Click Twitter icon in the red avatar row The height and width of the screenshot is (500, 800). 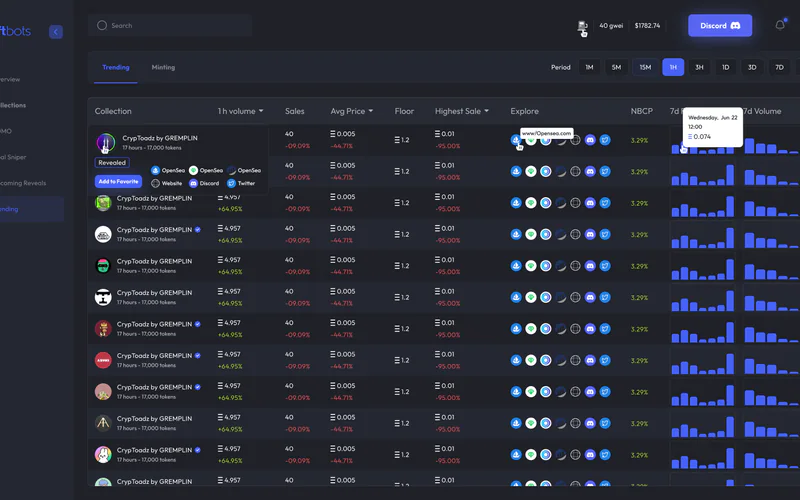click(x=605, y=360)
